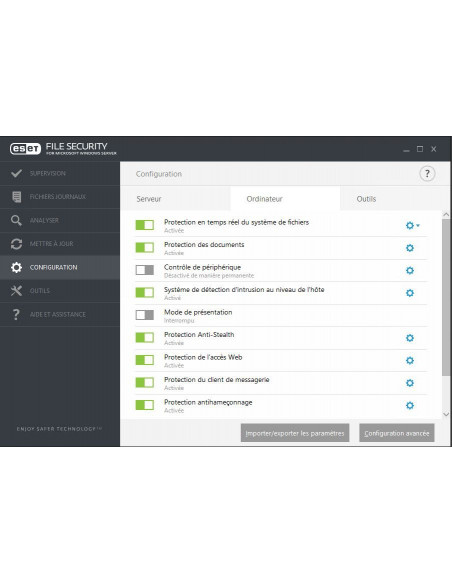
Task: Open settings gear for Protection des documents
Action: [410, 248]
